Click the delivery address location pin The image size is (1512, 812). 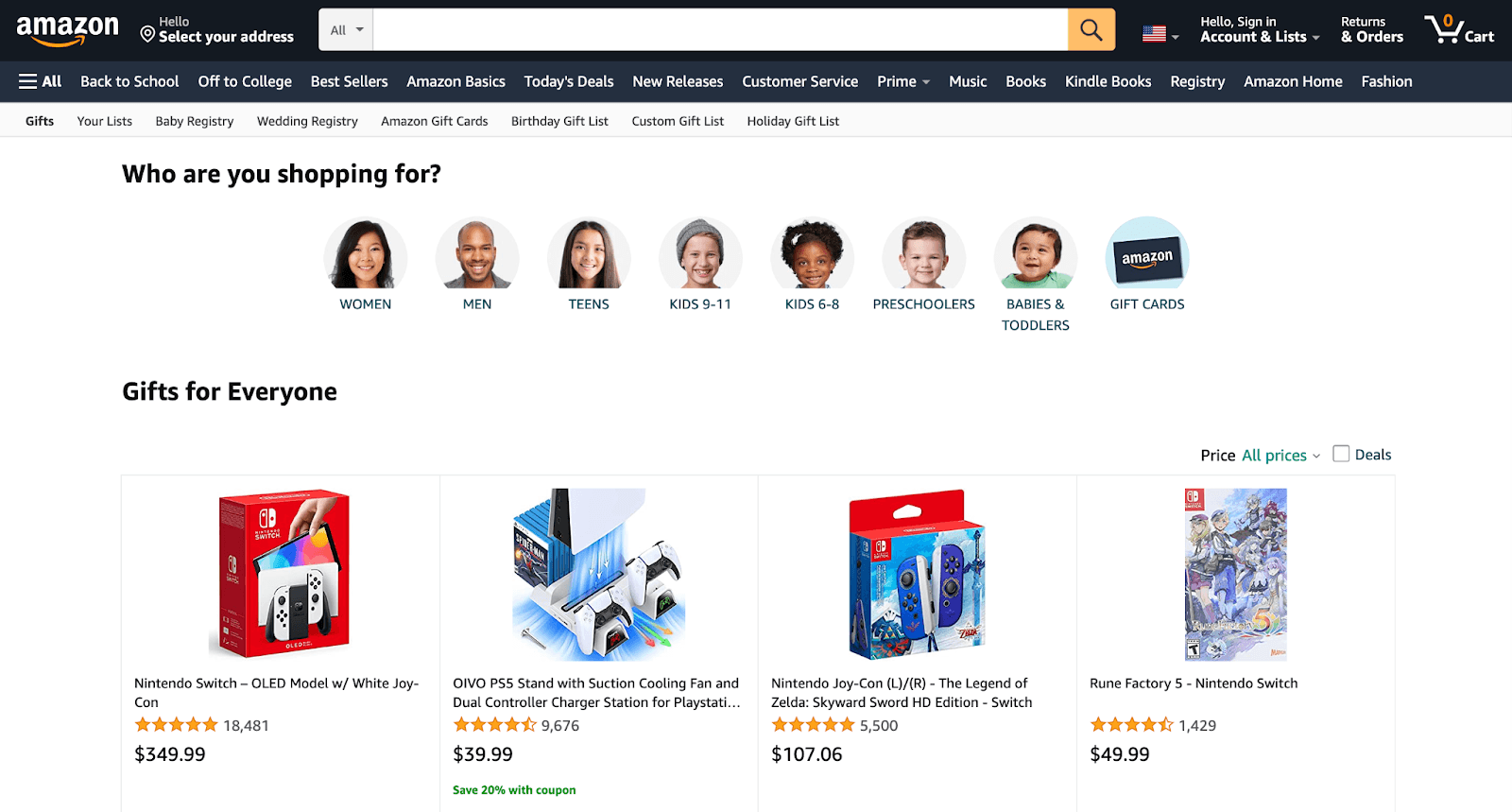(147, 34)
